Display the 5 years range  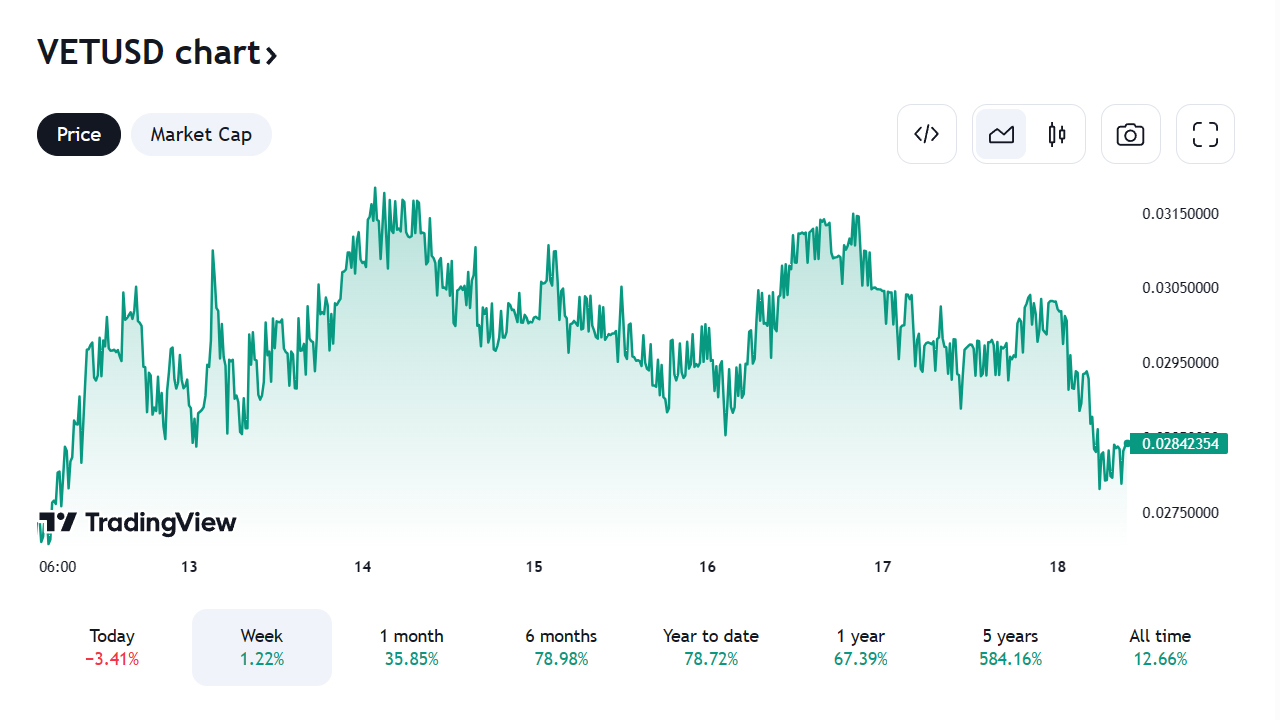point(1010,647)
